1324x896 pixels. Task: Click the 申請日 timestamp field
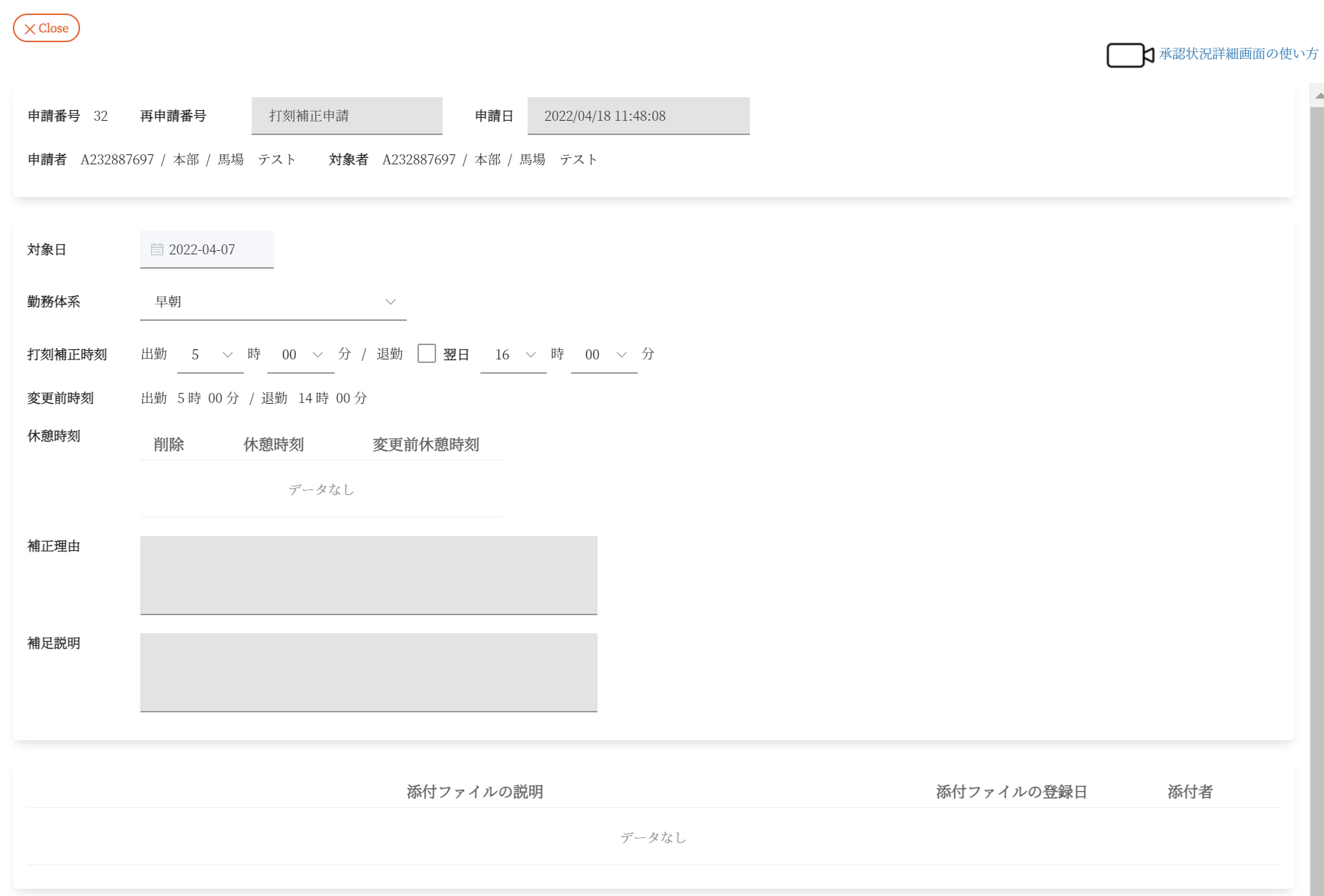pos(638,116)
